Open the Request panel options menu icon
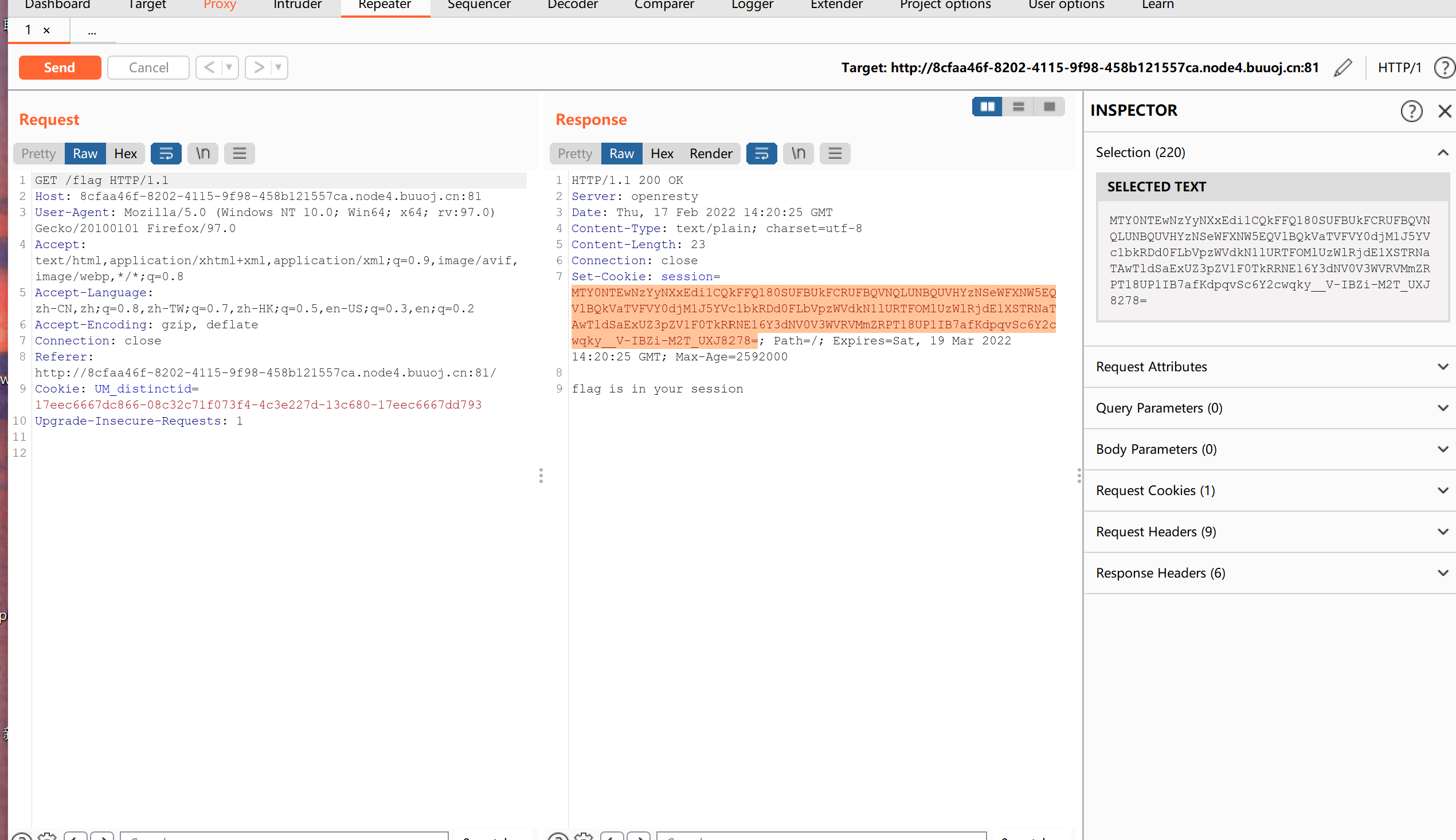 240,154
